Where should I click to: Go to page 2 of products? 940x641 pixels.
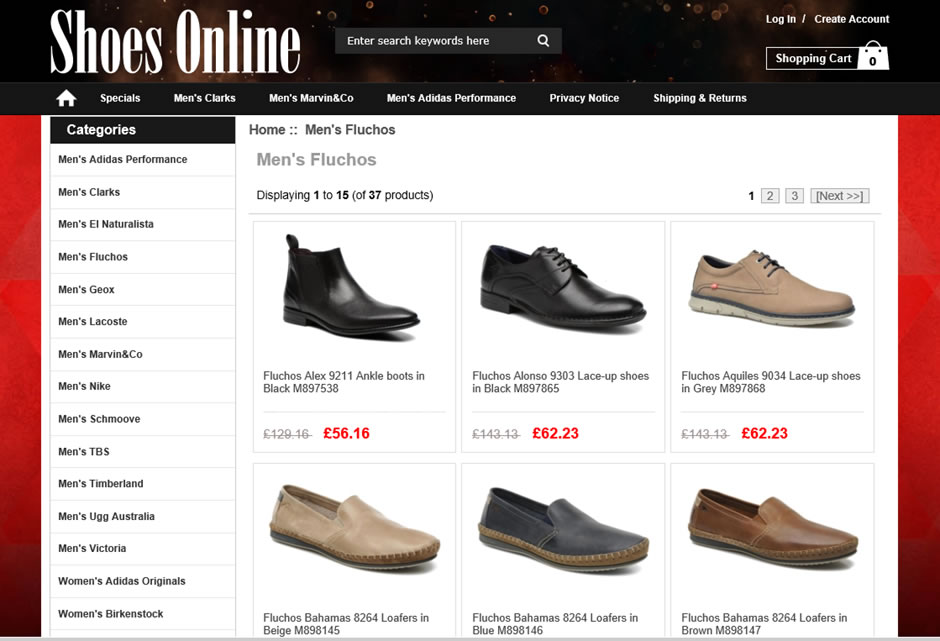770,196
